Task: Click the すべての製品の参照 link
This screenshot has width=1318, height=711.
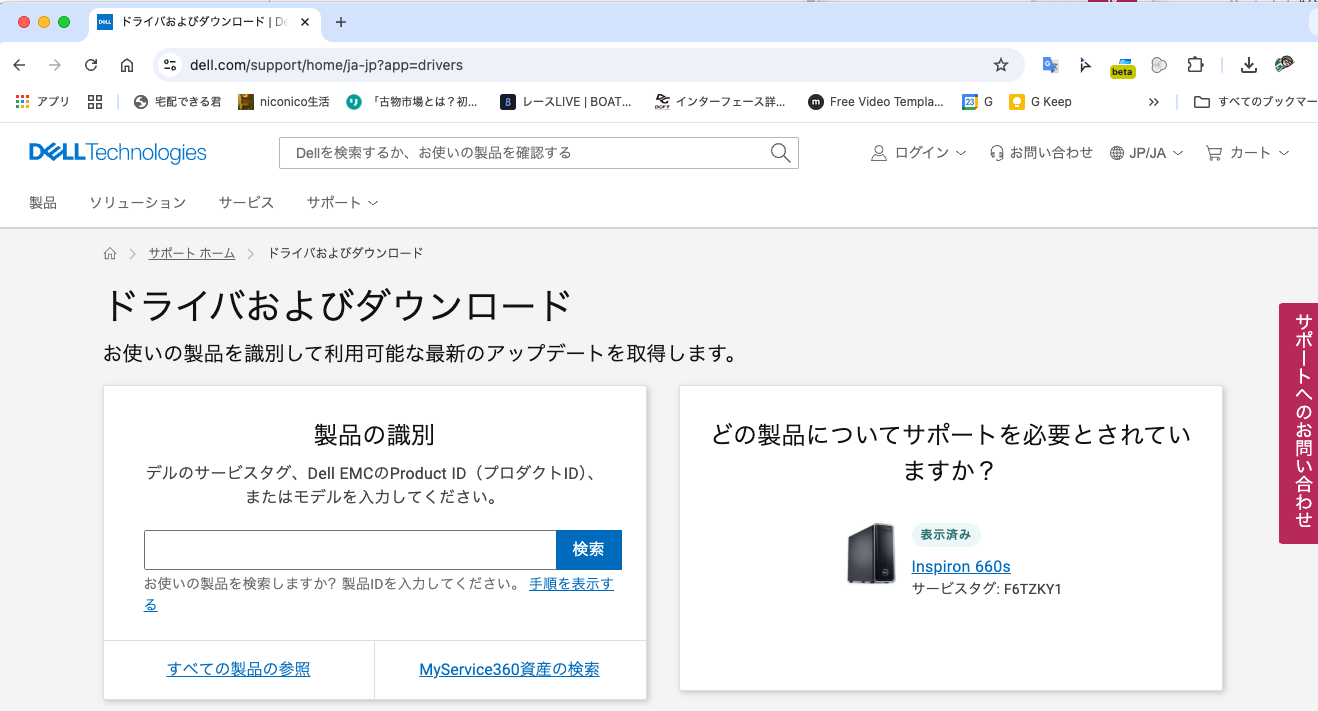Action: 239,669
